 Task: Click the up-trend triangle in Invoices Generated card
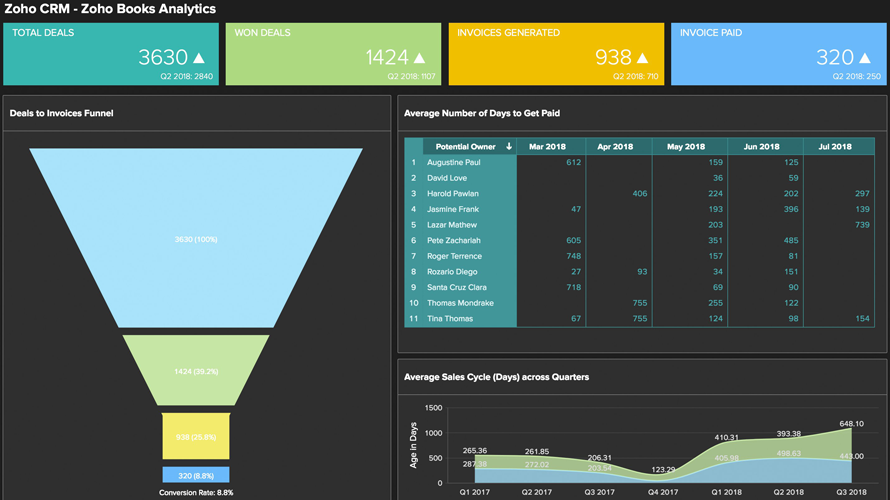[641, 58]
